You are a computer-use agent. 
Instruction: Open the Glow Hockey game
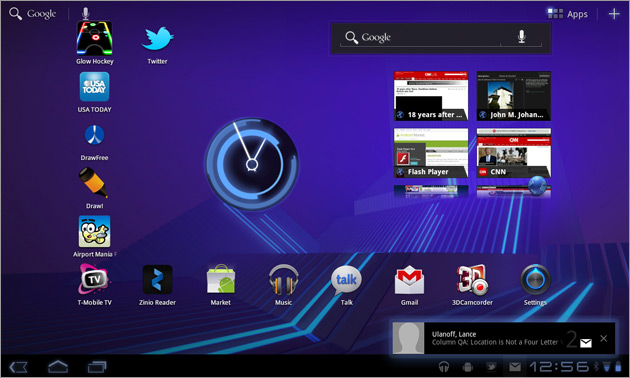click(94, 43)
